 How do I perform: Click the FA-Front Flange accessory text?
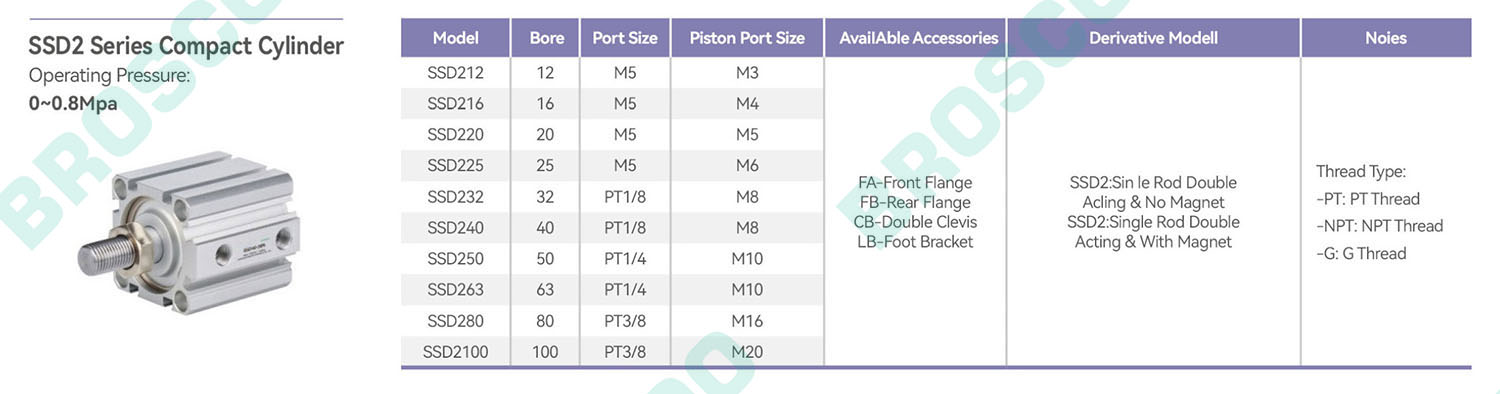click(x=915, y=183)
